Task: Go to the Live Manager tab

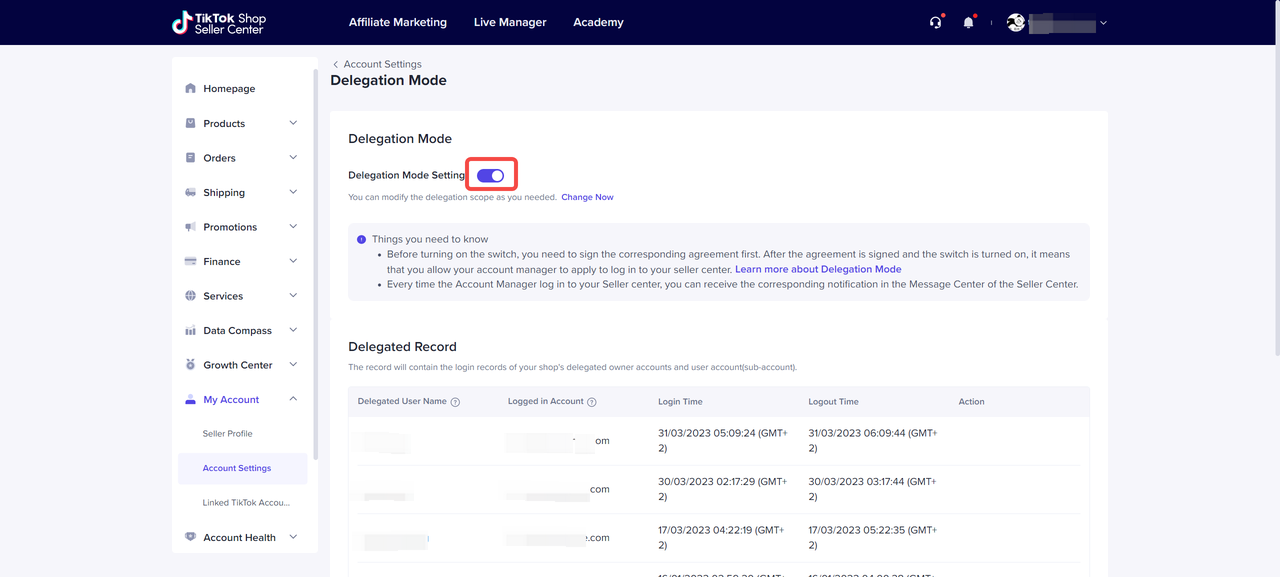Action: tap(510, 22)
